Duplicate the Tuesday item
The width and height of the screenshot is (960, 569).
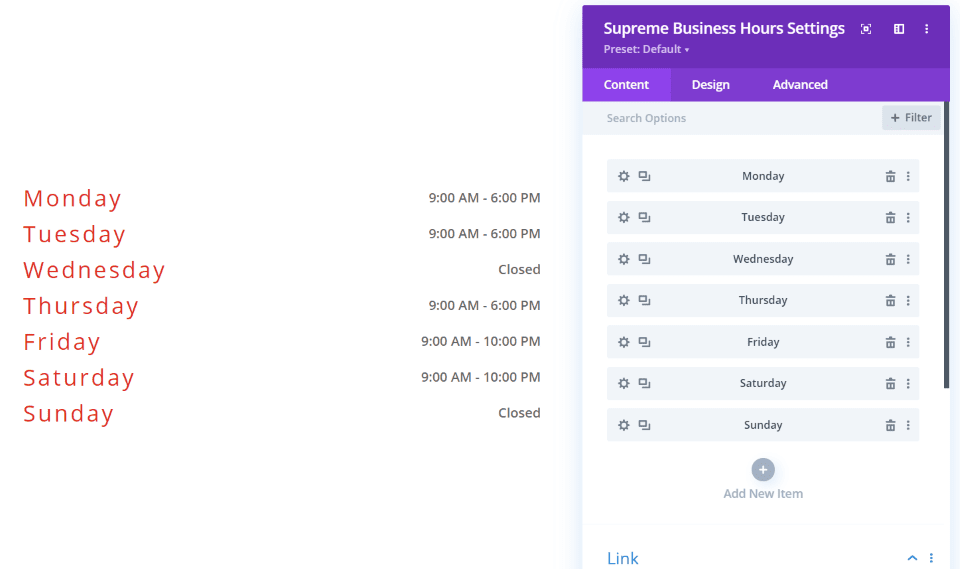click(x=645, y=218)
